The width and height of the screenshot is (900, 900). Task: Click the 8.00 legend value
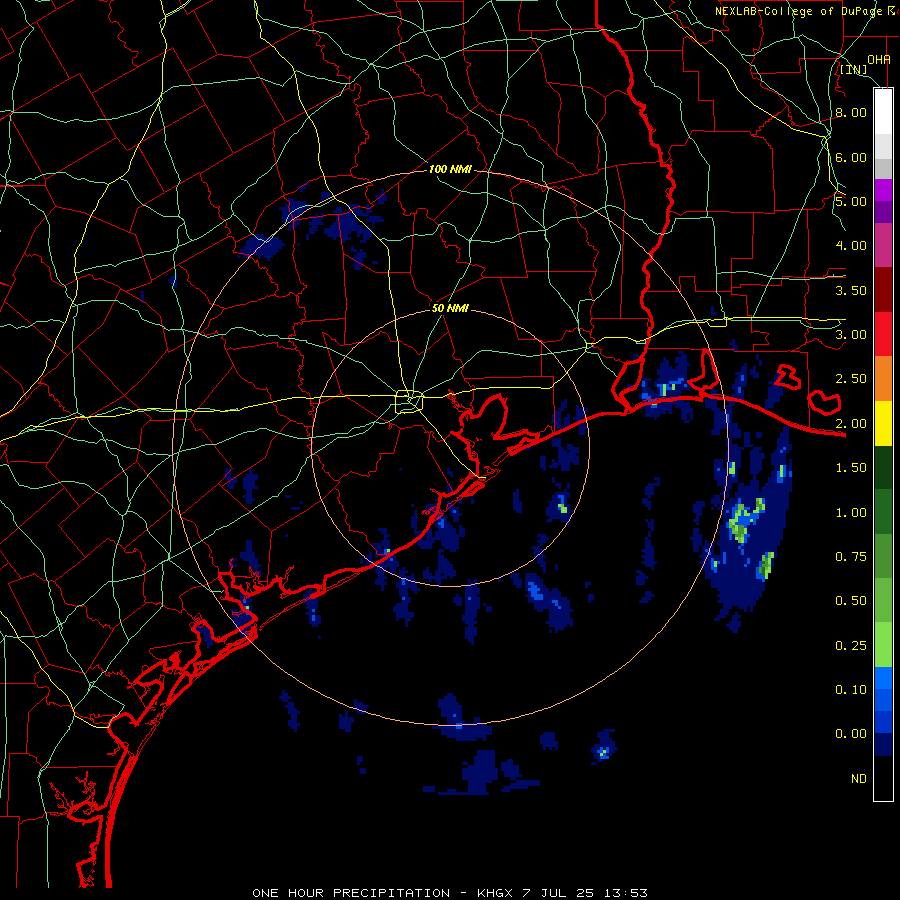tap(851, 112)
